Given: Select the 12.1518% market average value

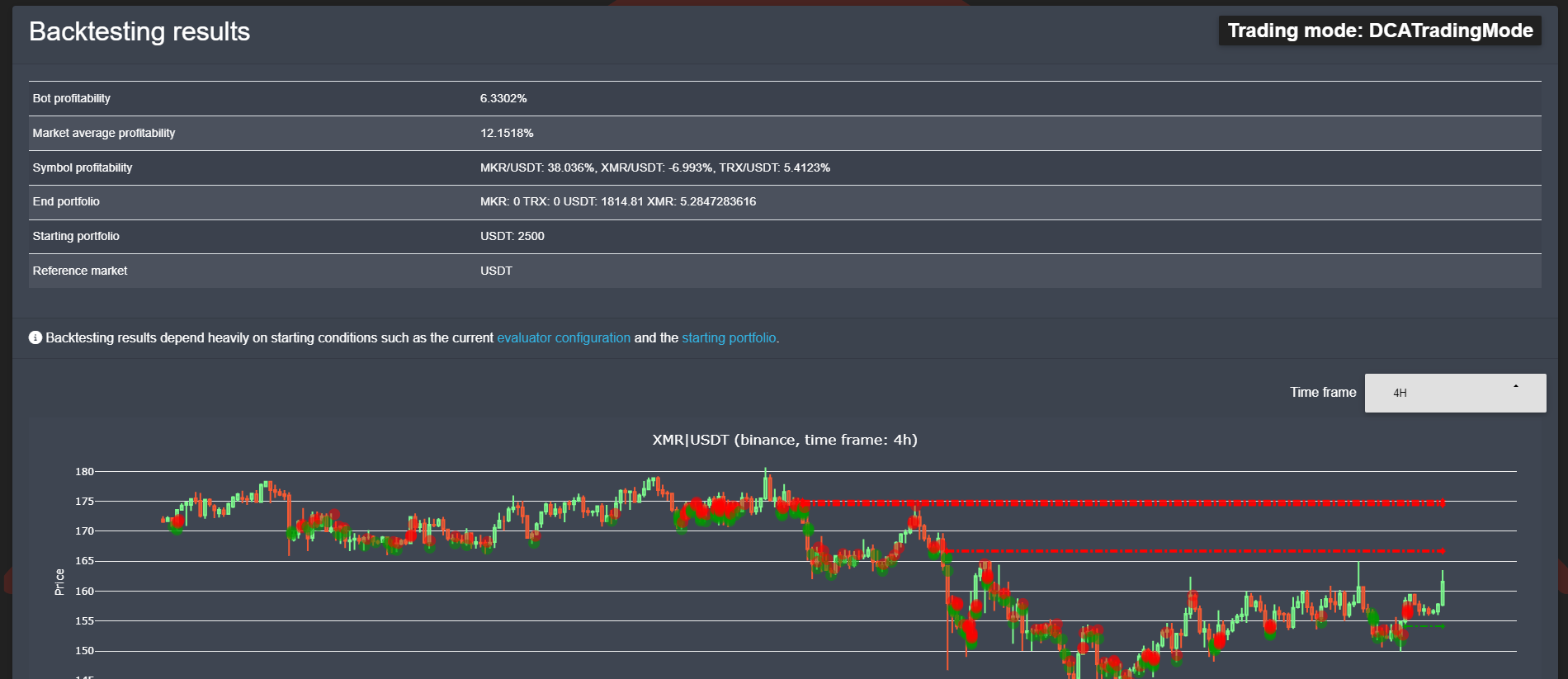Looking at the screenshot, I should pos(507,133).
